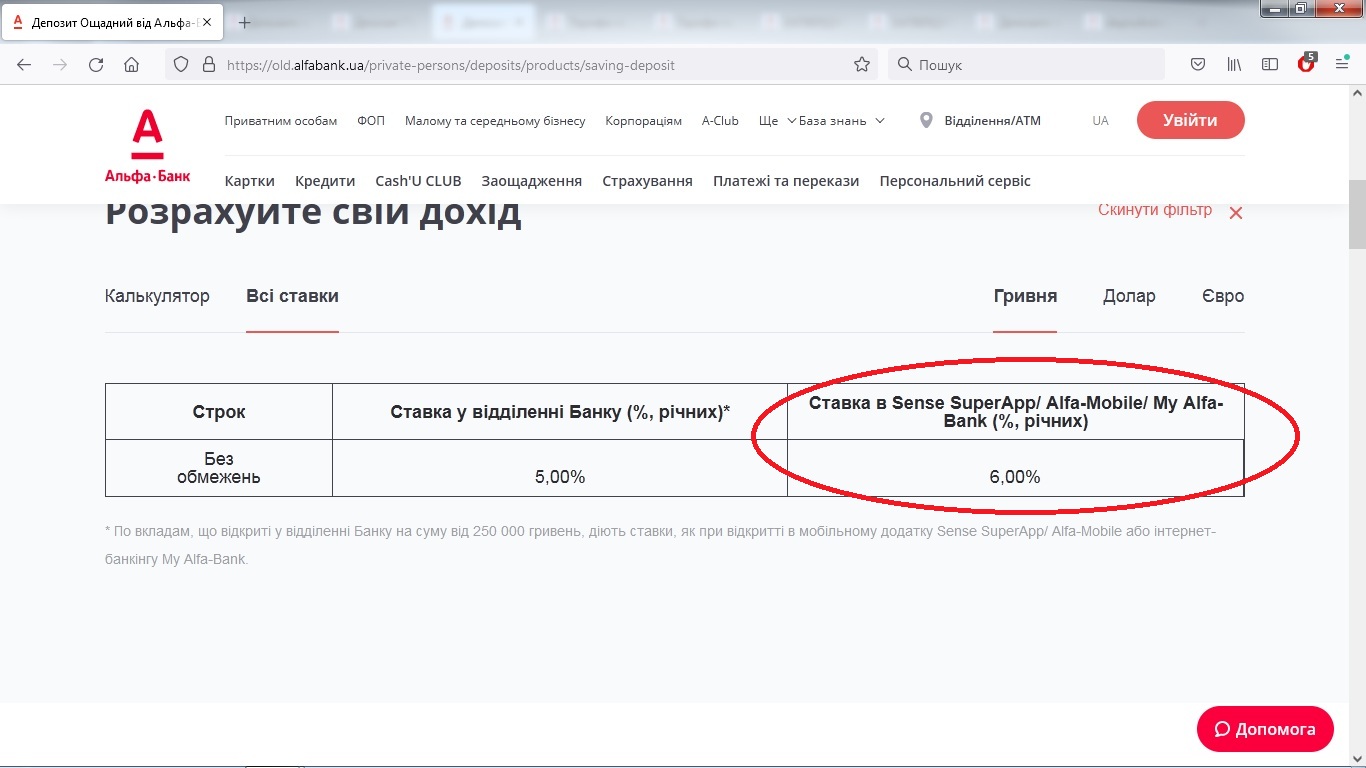Screen dimensions: 1366x768
Task: Click in the address bar URL
Action: coord(450,65)
